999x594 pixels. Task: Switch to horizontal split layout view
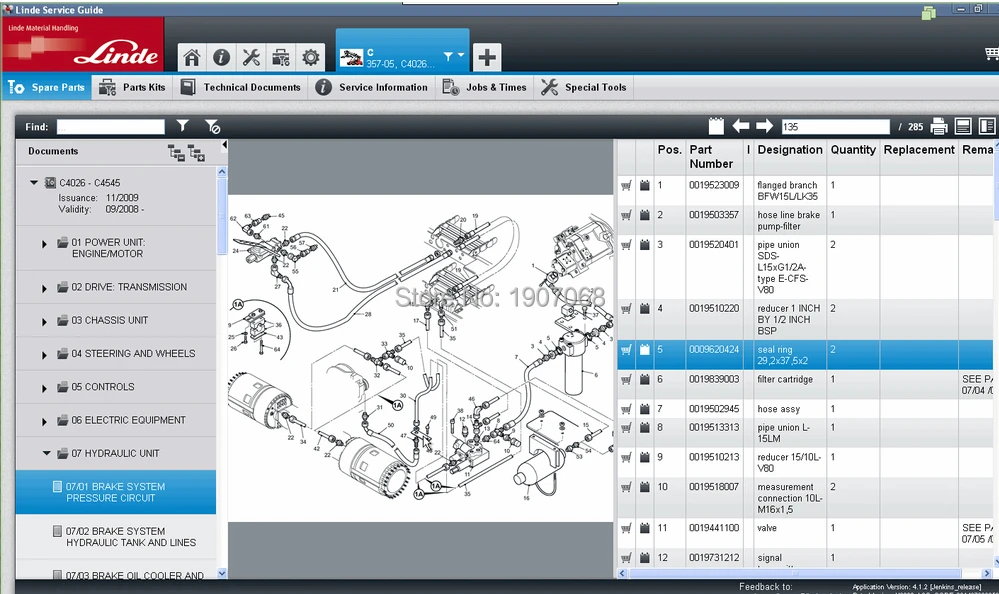pos(963,126)
